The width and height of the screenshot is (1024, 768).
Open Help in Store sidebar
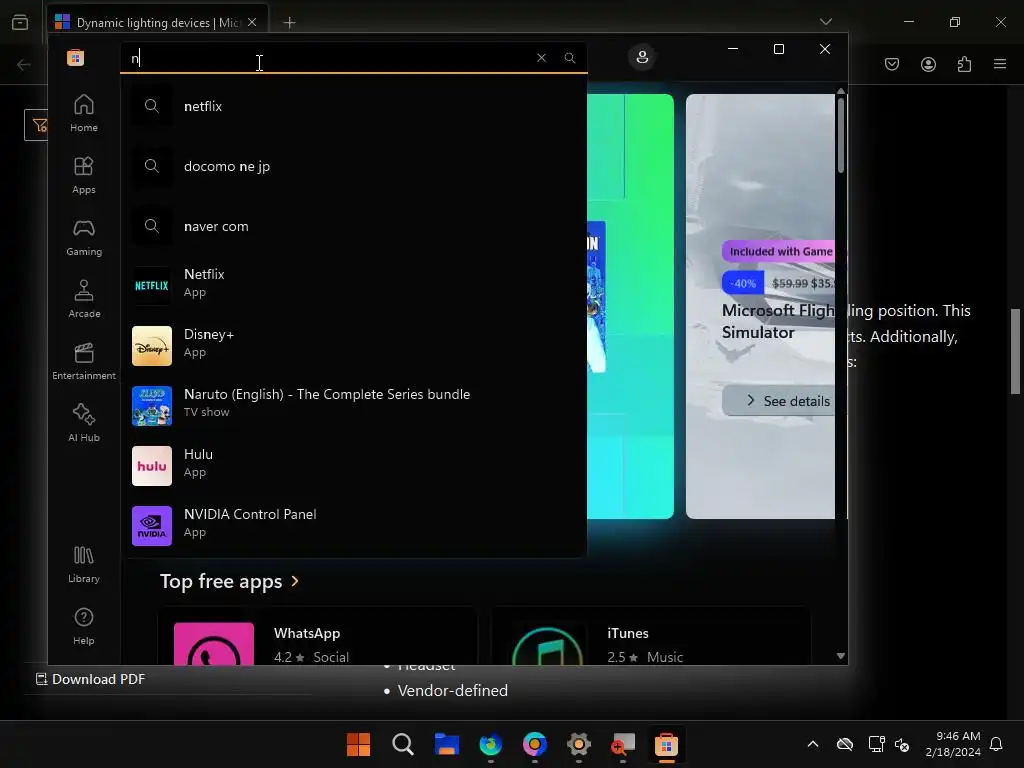point(84,626)
